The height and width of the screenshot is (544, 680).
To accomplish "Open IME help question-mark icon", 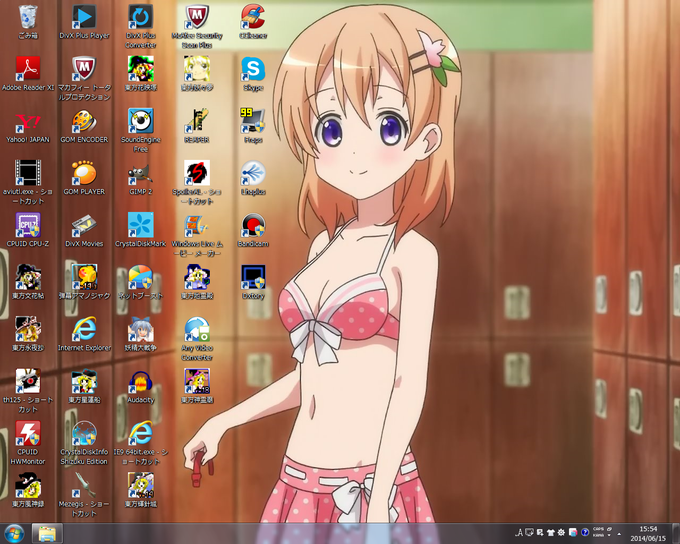I will point(585,532).
